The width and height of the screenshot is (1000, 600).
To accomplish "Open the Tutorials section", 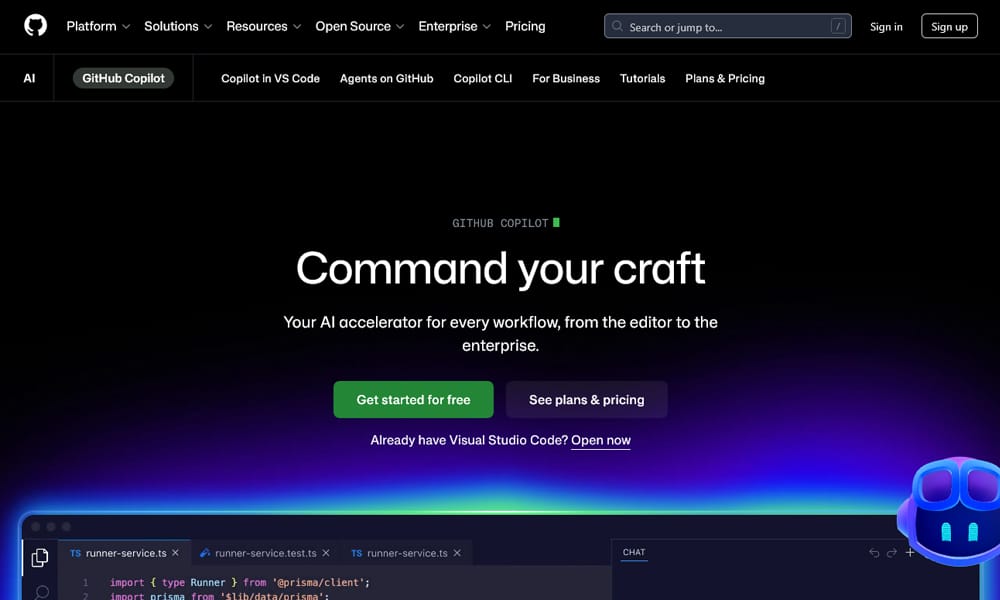I will tap(642, 77).
